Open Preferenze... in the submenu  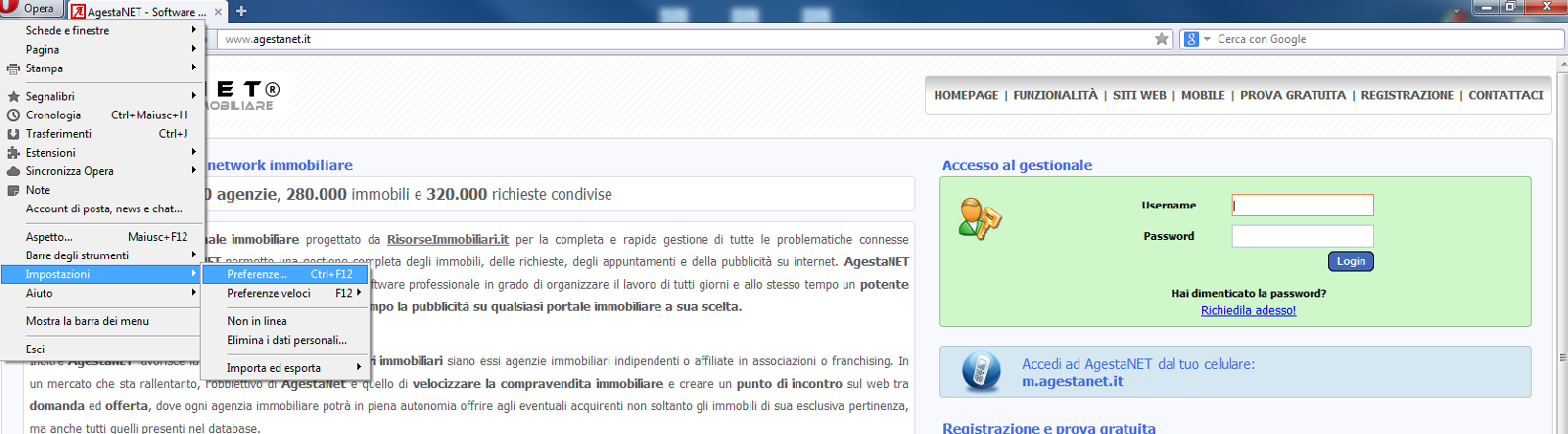(x=286, y=274)
